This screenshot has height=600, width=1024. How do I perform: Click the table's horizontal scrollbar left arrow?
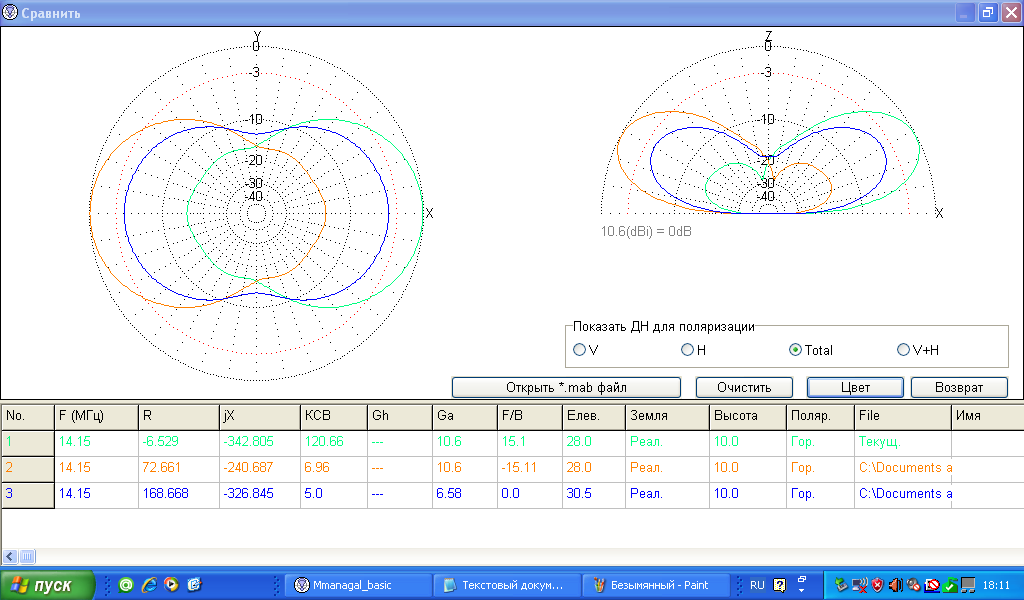pos(9,556)
